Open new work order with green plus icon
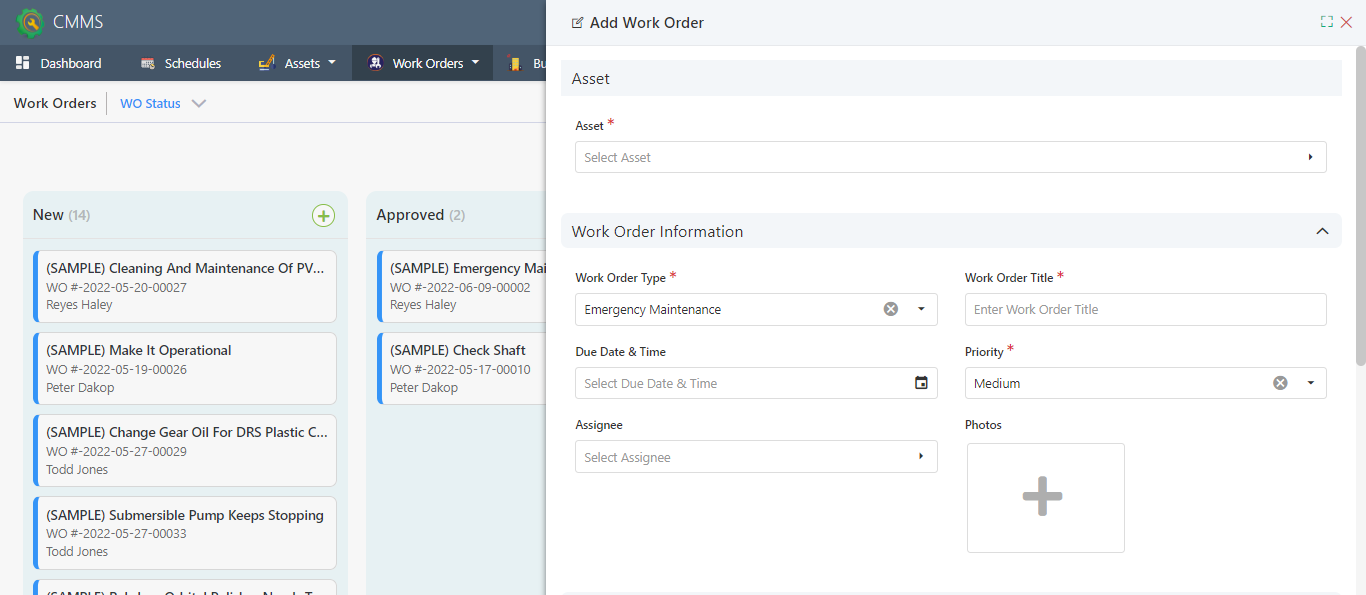 pos(323,215)
